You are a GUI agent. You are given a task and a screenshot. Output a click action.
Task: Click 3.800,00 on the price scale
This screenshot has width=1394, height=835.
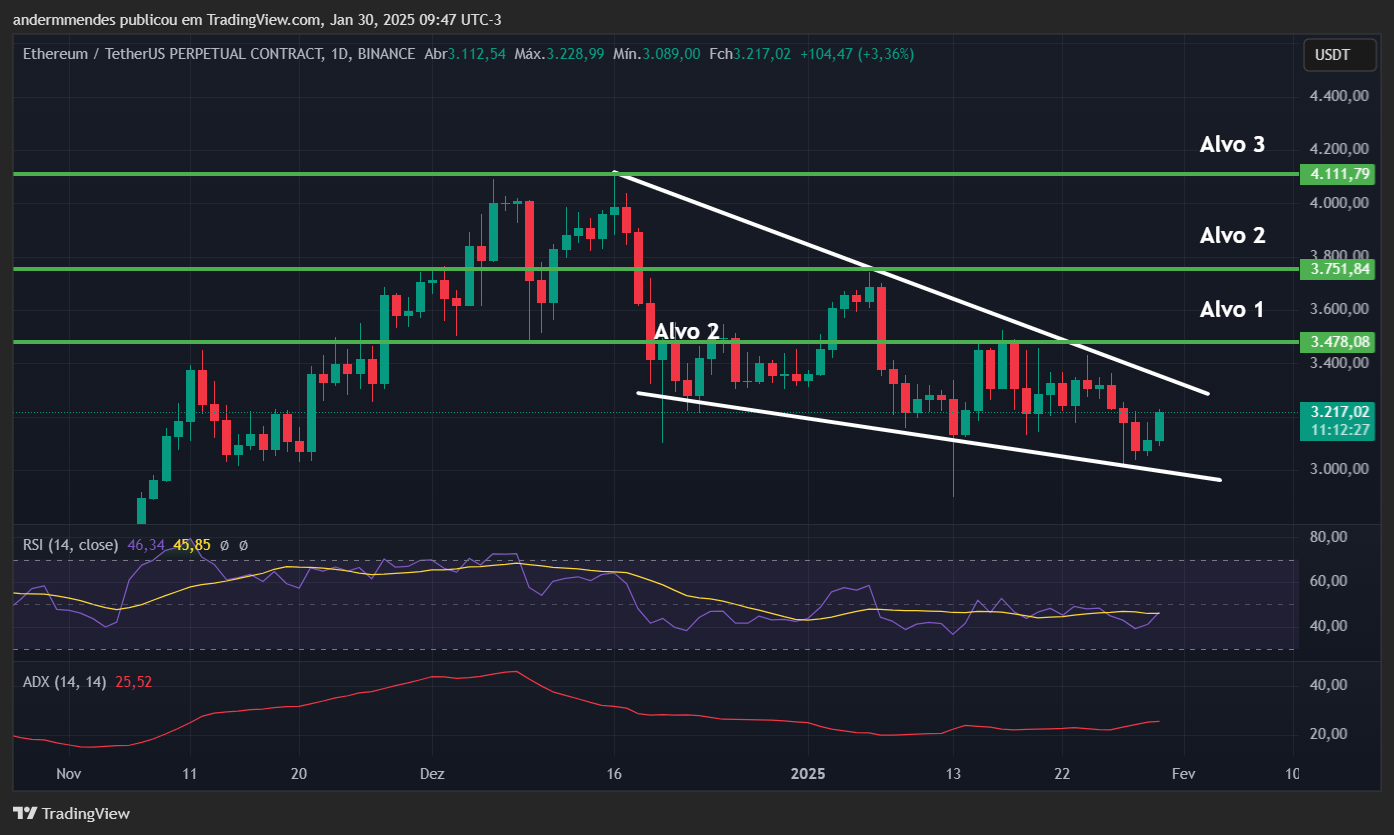(1340, 255)
